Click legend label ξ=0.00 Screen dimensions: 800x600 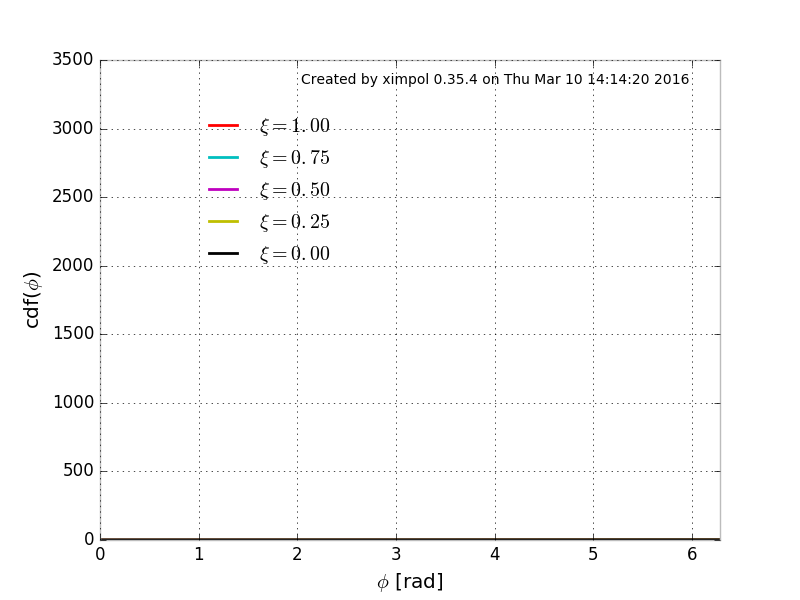tap(295, 254)
